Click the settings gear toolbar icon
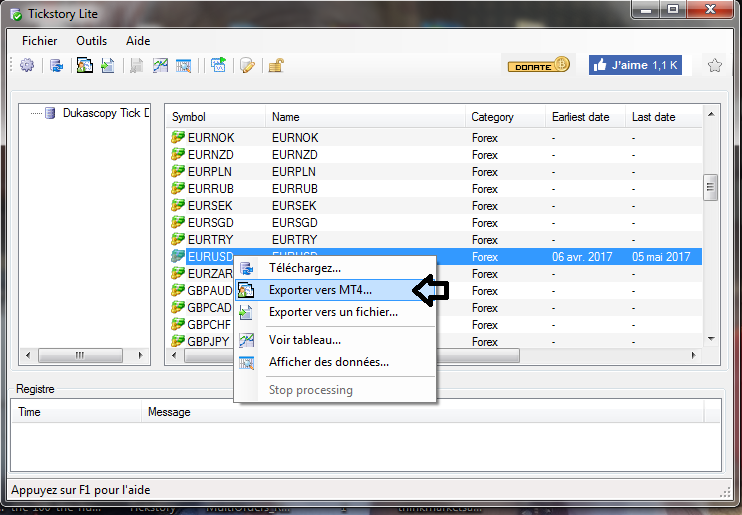 [x=27, y=66]
